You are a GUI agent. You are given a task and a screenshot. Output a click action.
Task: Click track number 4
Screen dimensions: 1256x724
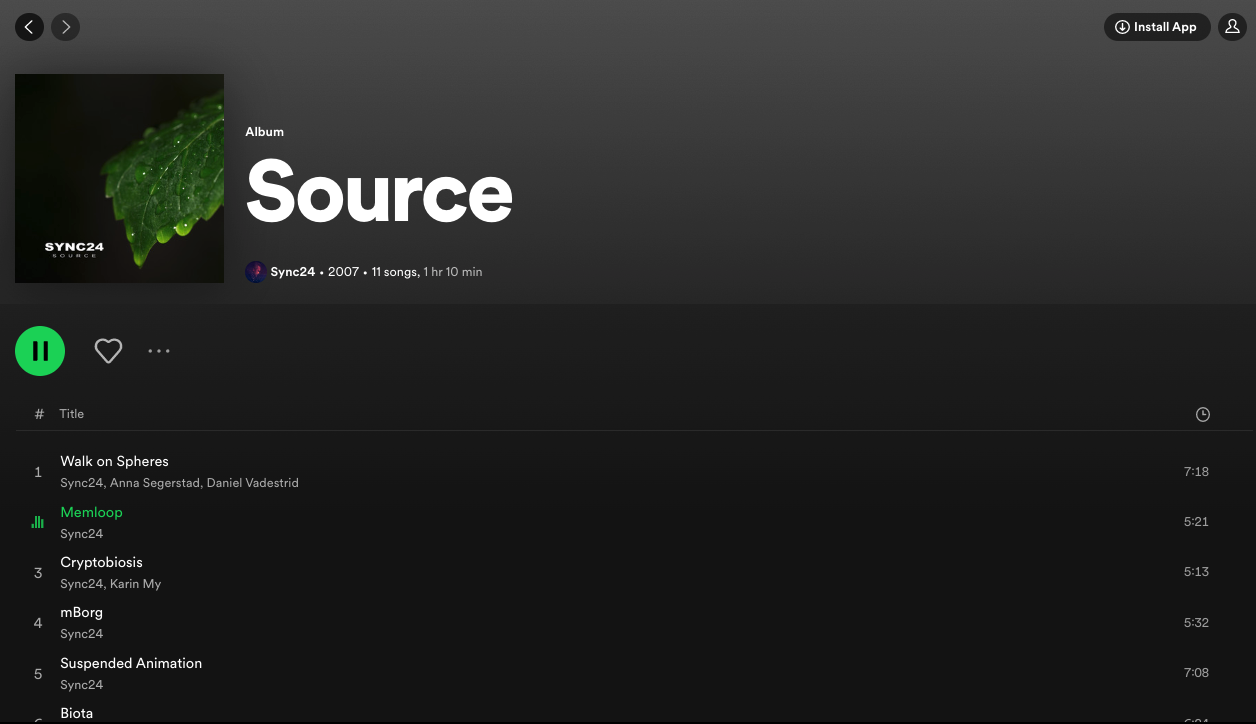click(38, 623)
